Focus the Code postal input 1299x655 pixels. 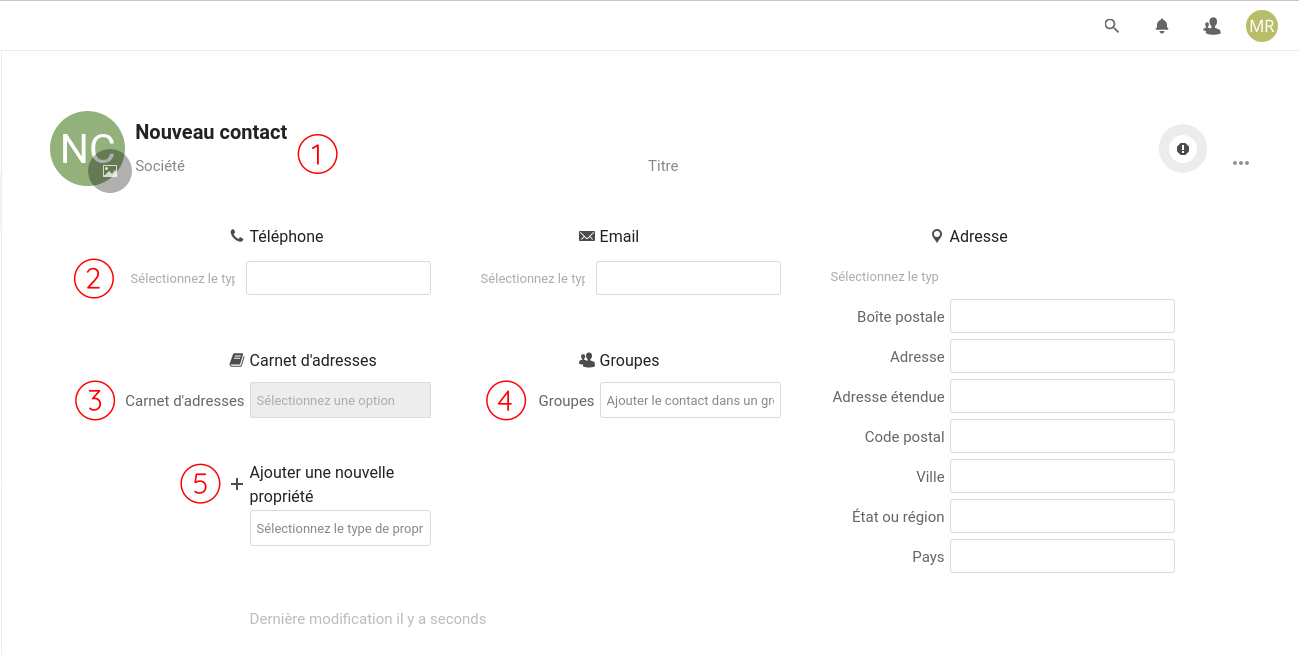click(x=1062, y=436)
